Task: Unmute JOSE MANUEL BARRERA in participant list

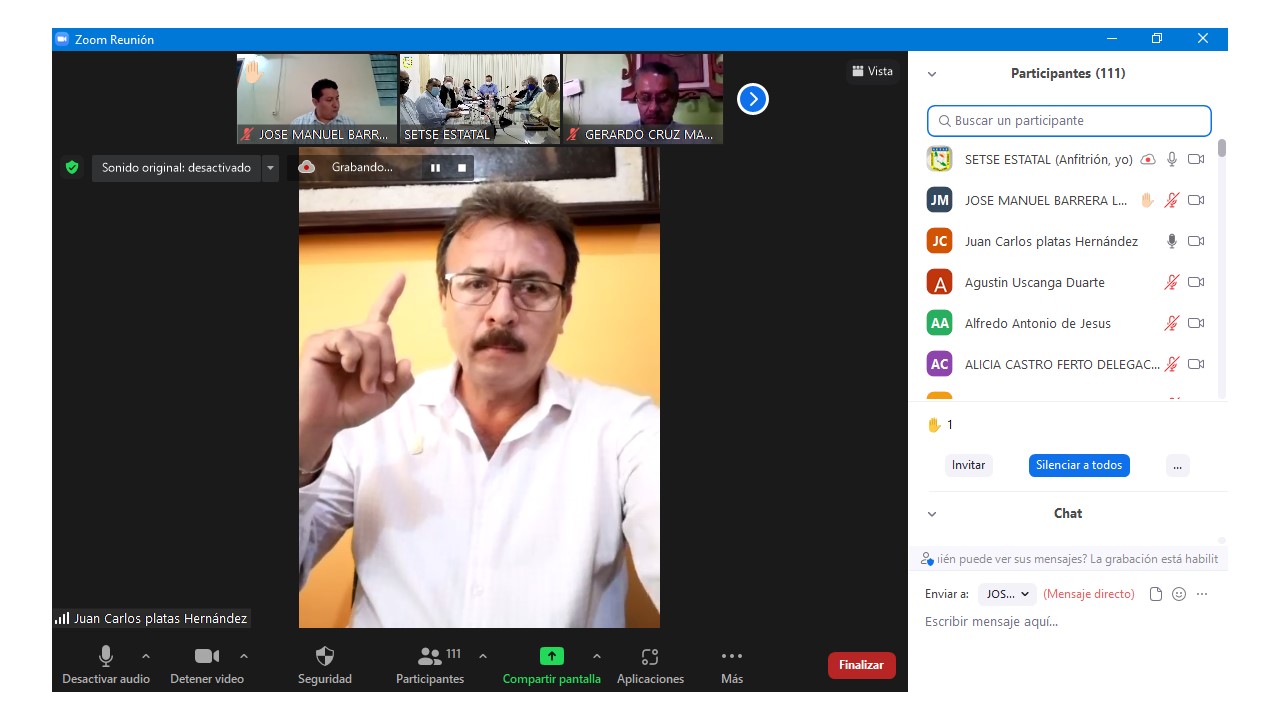Action: point(1172,200)
